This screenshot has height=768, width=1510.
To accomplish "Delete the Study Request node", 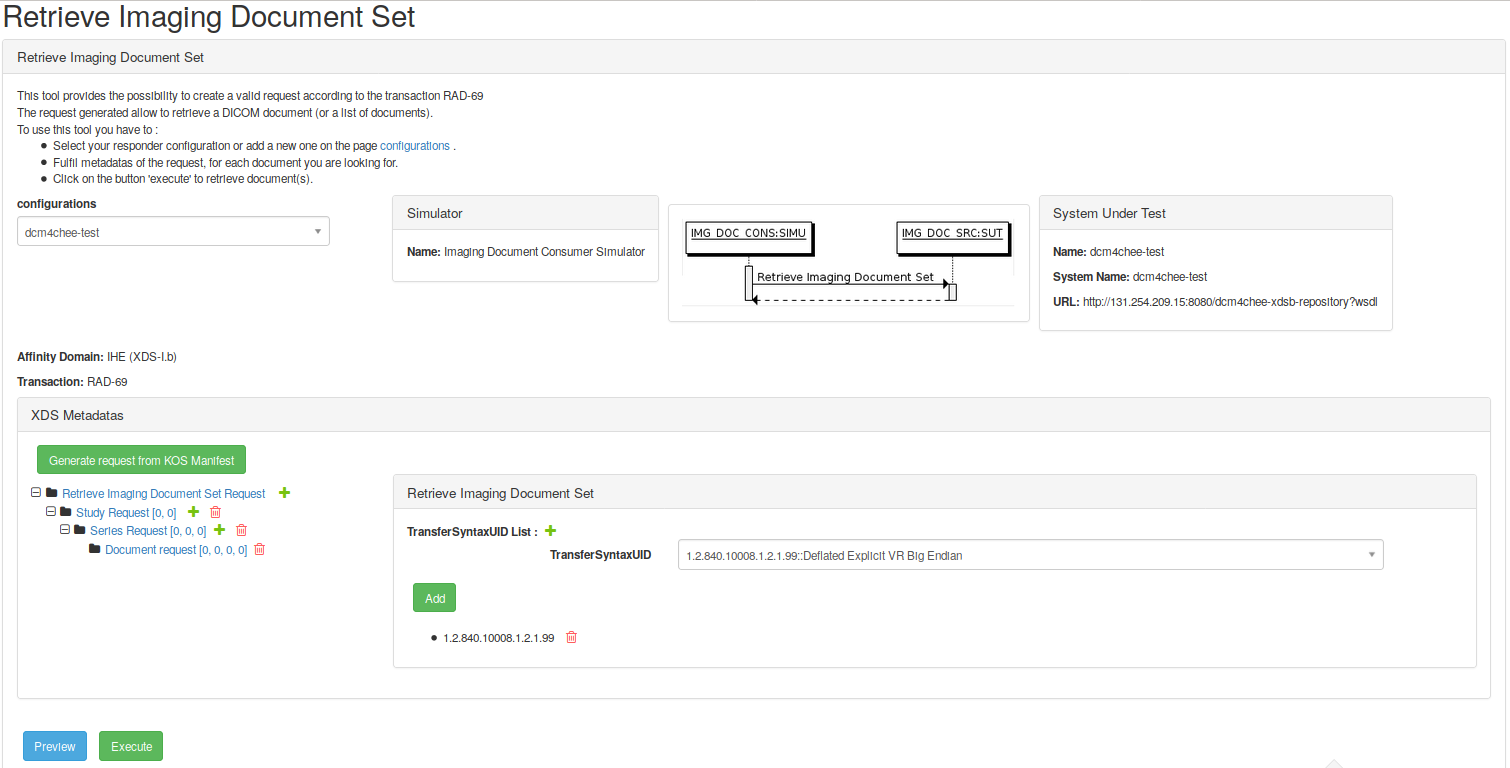I will [x=215, y=512].
